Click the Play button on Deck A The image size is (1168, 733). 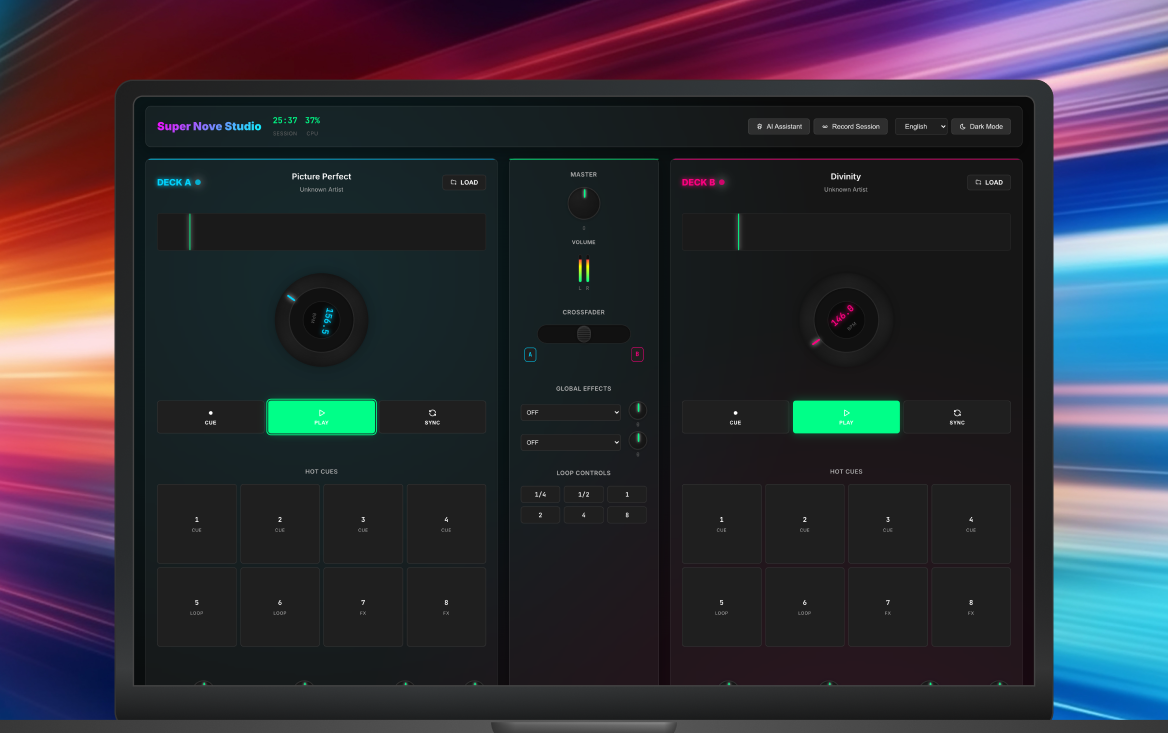[321, 417]
